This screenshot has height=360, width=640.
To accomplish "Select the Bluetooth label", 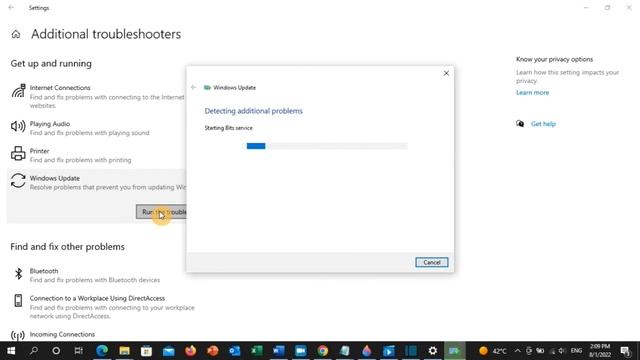I will [x=44, y=271].
